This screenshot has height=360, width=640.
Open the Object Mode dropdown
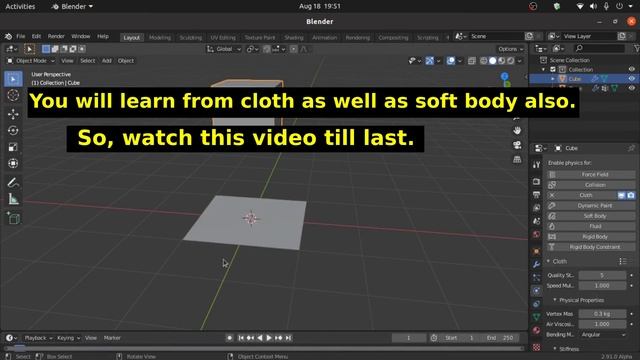(x=31, y=61)
